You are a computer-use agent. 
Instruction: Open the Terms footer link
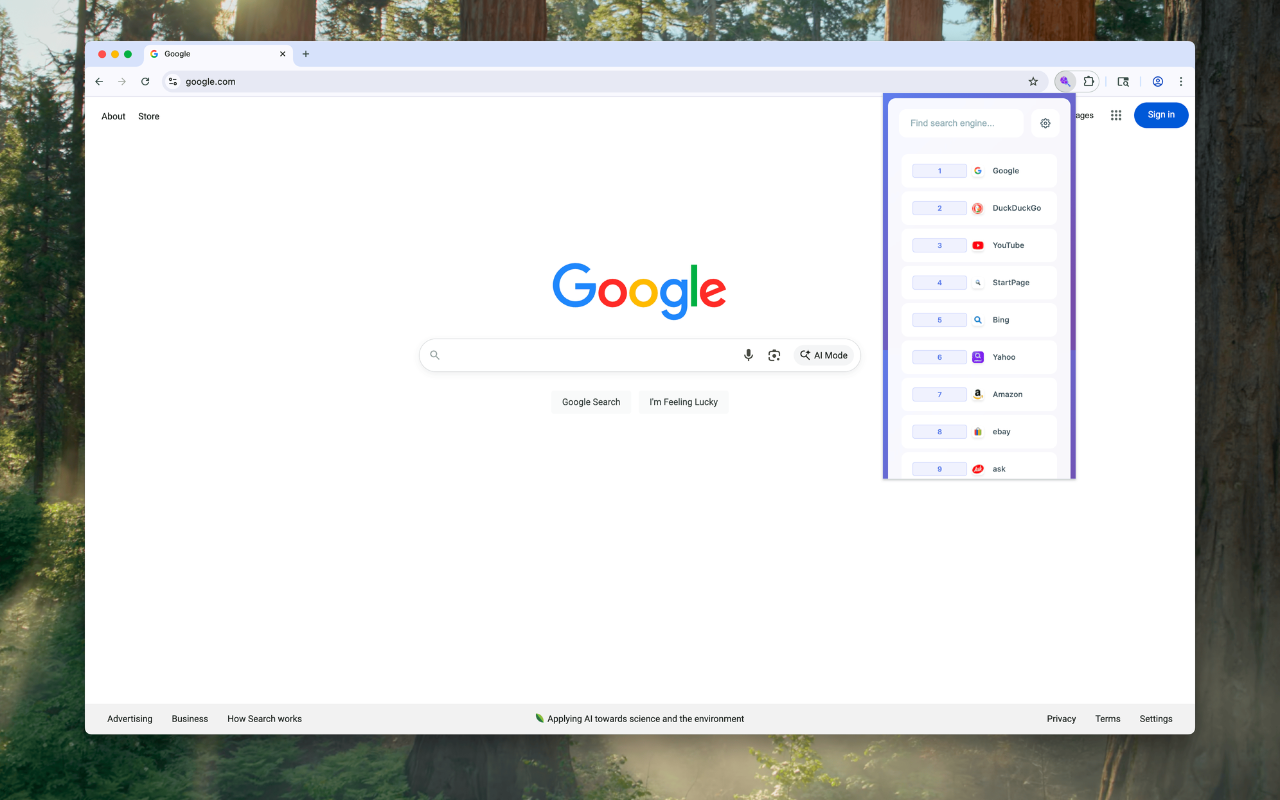point(1108,719)
